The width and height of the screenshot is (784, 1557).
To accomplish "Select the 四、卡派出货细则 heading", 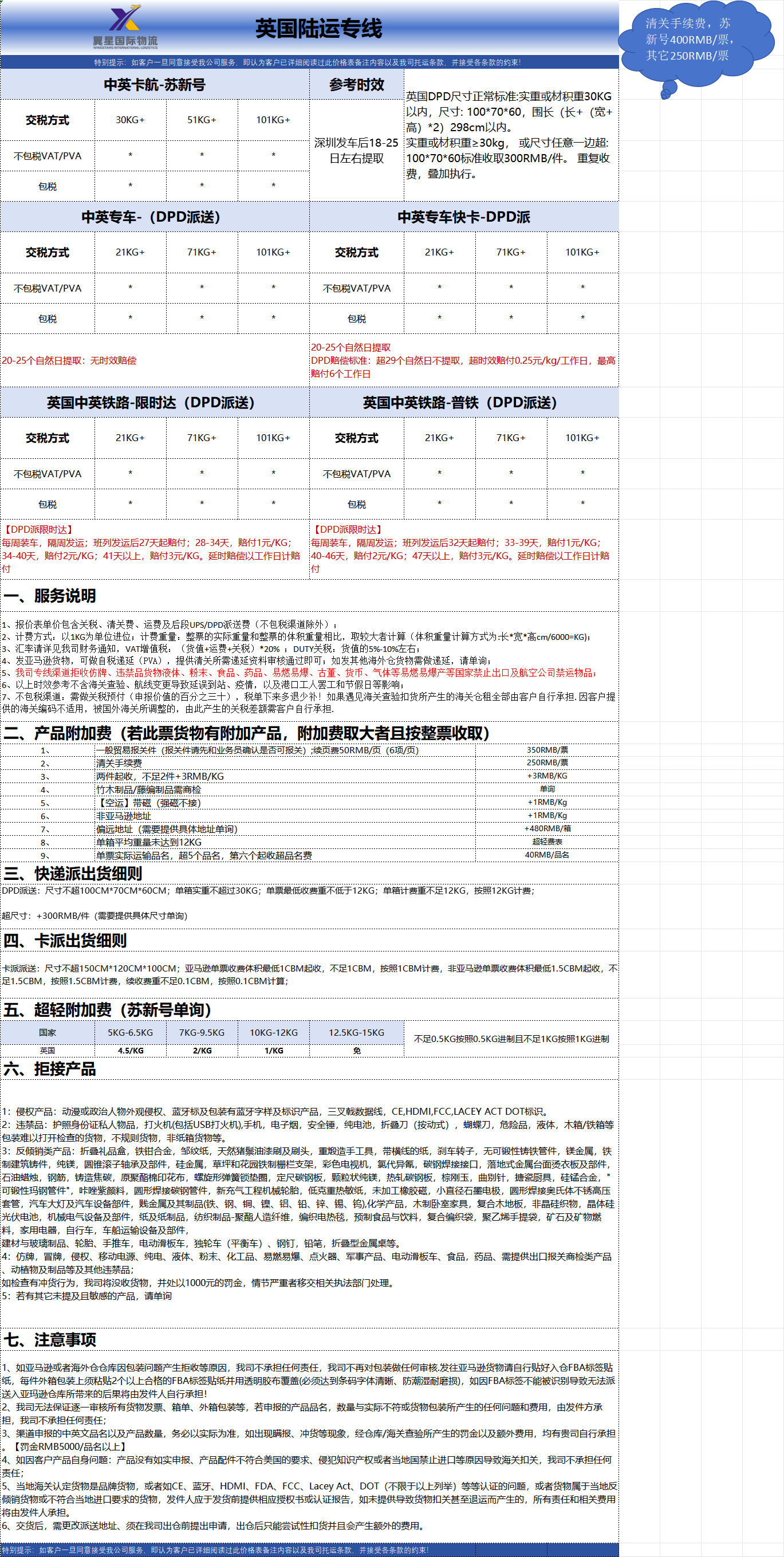I will pyautogui.click(x=65, y=941).
